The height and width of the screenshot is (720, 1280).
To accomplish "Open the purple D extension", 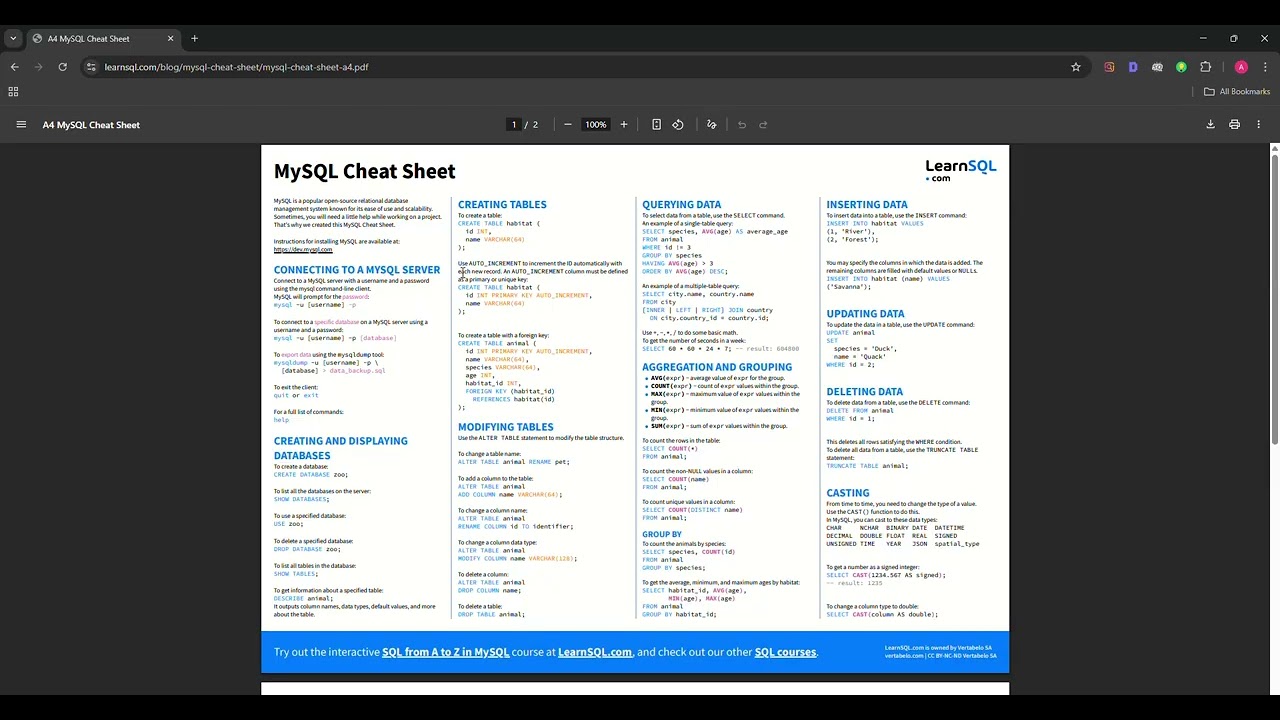I will (x=1133, y=67).
